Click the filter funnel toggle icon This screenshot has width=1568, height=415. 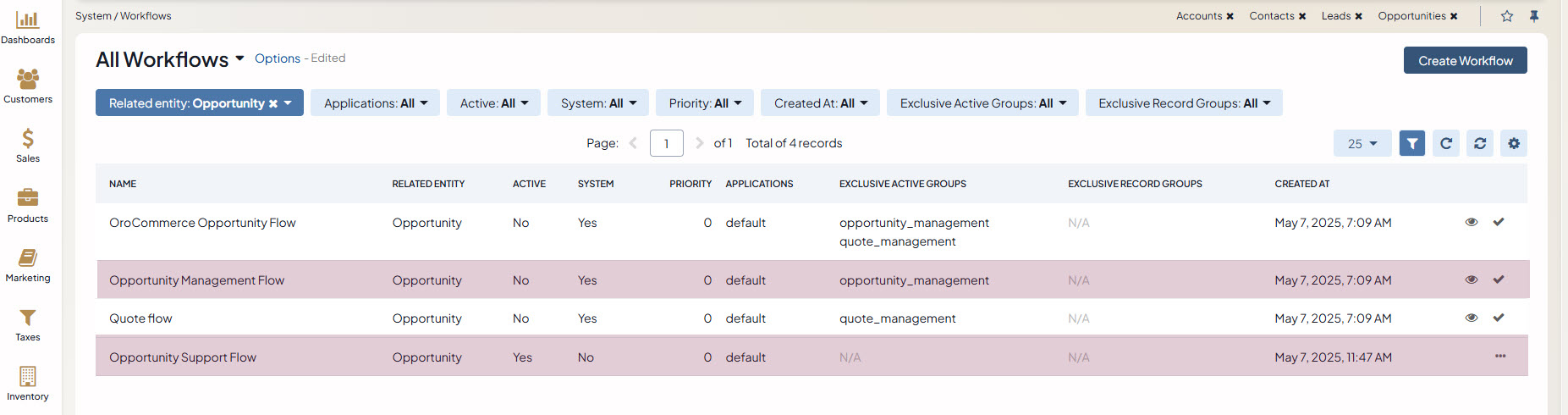pos(1411,143)
